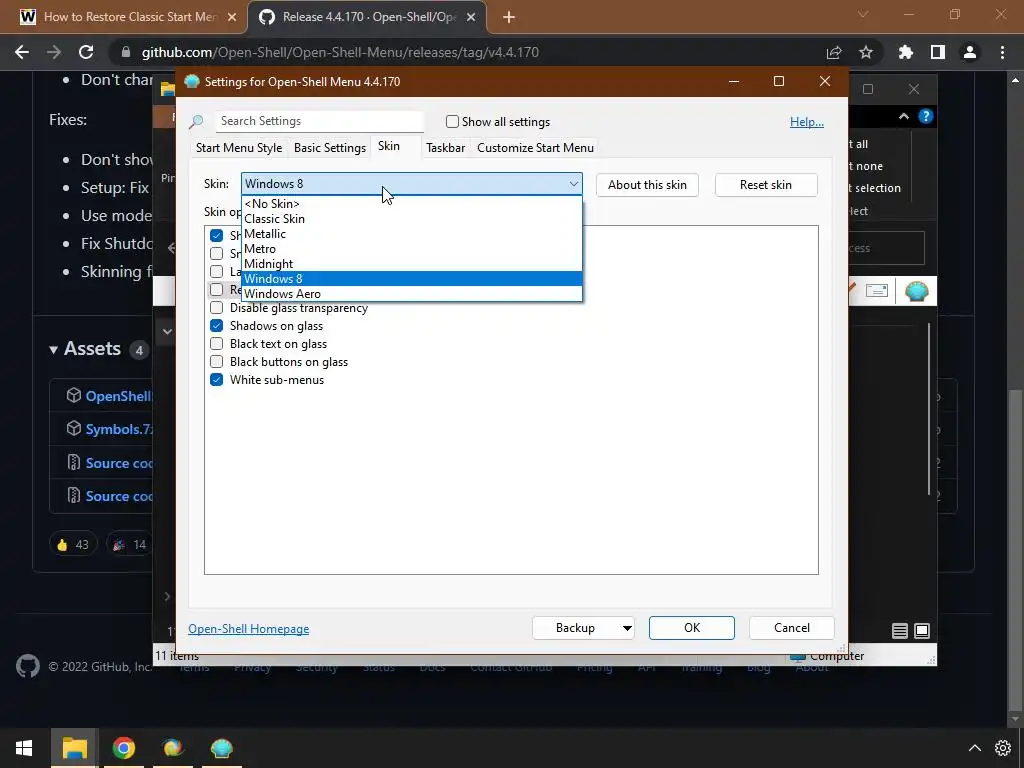The height and width of the screenshot is (768, 1024).
Task: Click the Reset skin button
Action: 765,185
